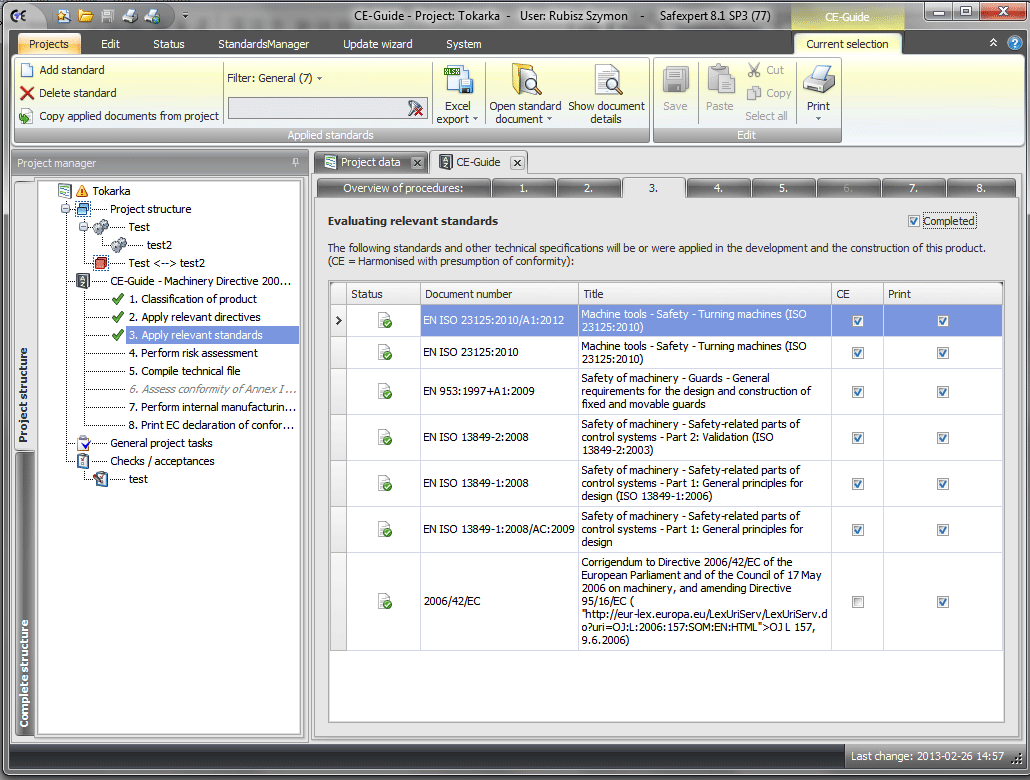The width and height of the screenshot is (1030, 780).
Task: Open the StandardsManager ribbon tab
Action: click(265, 44)
